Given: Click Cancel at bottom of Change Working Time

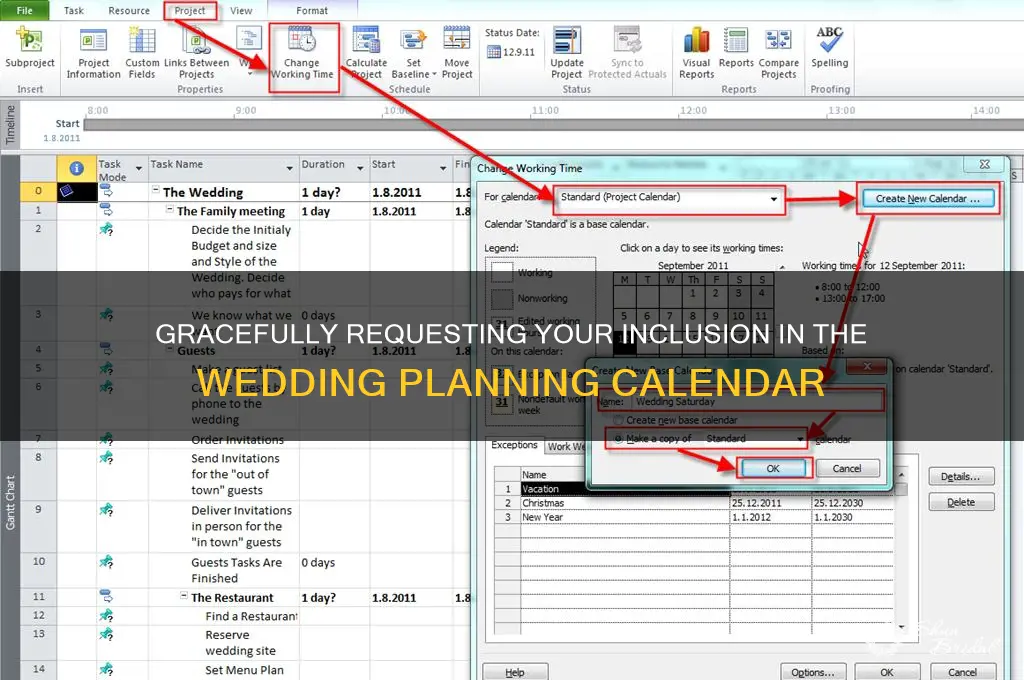Looking at the screenshot, I should (x=962, y=672).
